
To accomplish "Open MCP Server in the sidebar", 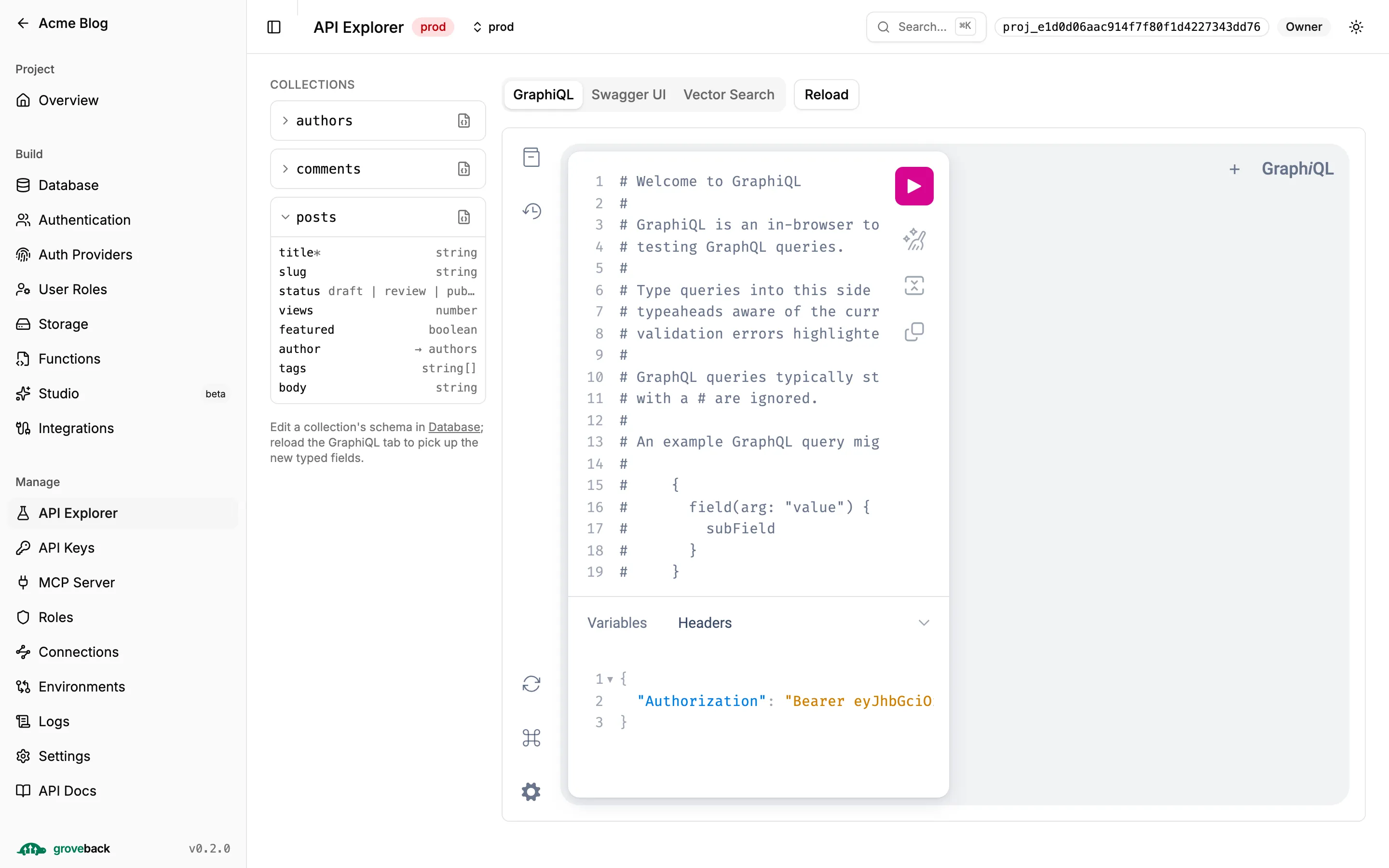I will coord(123,583).
